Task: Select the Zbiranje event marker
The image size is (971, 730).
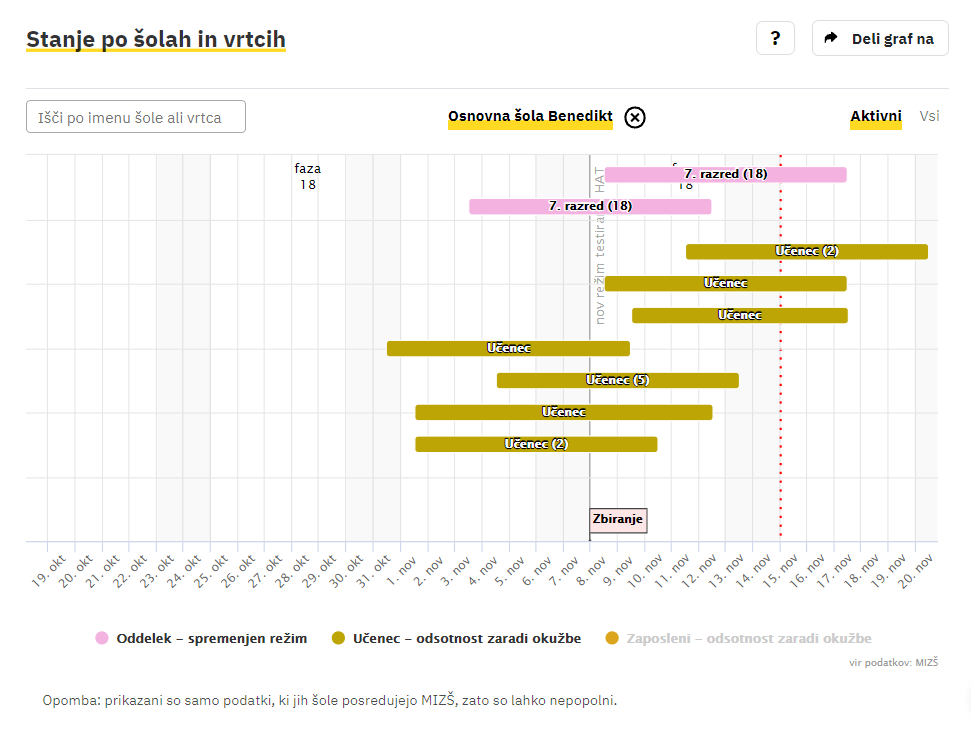Action: tap(618, 519)
